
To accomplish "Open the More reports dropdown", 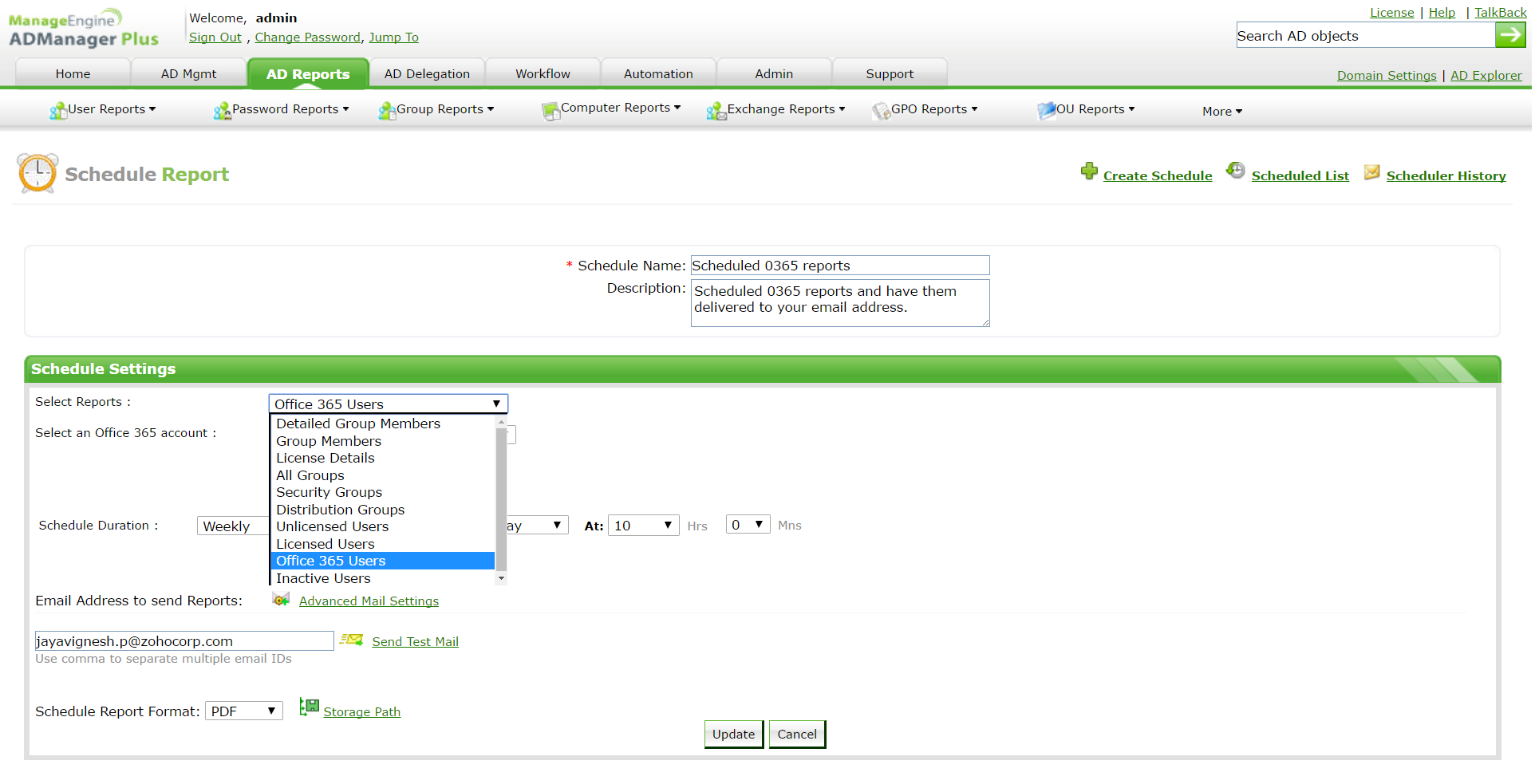I will point(1222,112).
